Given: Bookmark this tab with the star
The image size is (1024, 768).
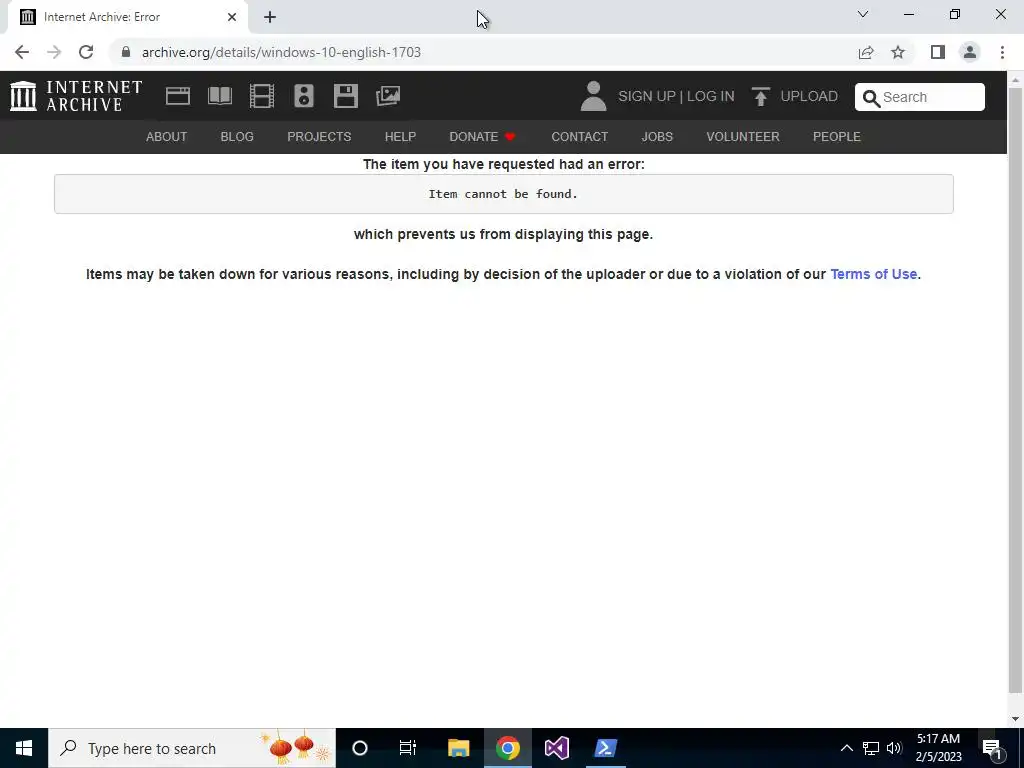Looking at the screenshot, I should pos(898,52).
